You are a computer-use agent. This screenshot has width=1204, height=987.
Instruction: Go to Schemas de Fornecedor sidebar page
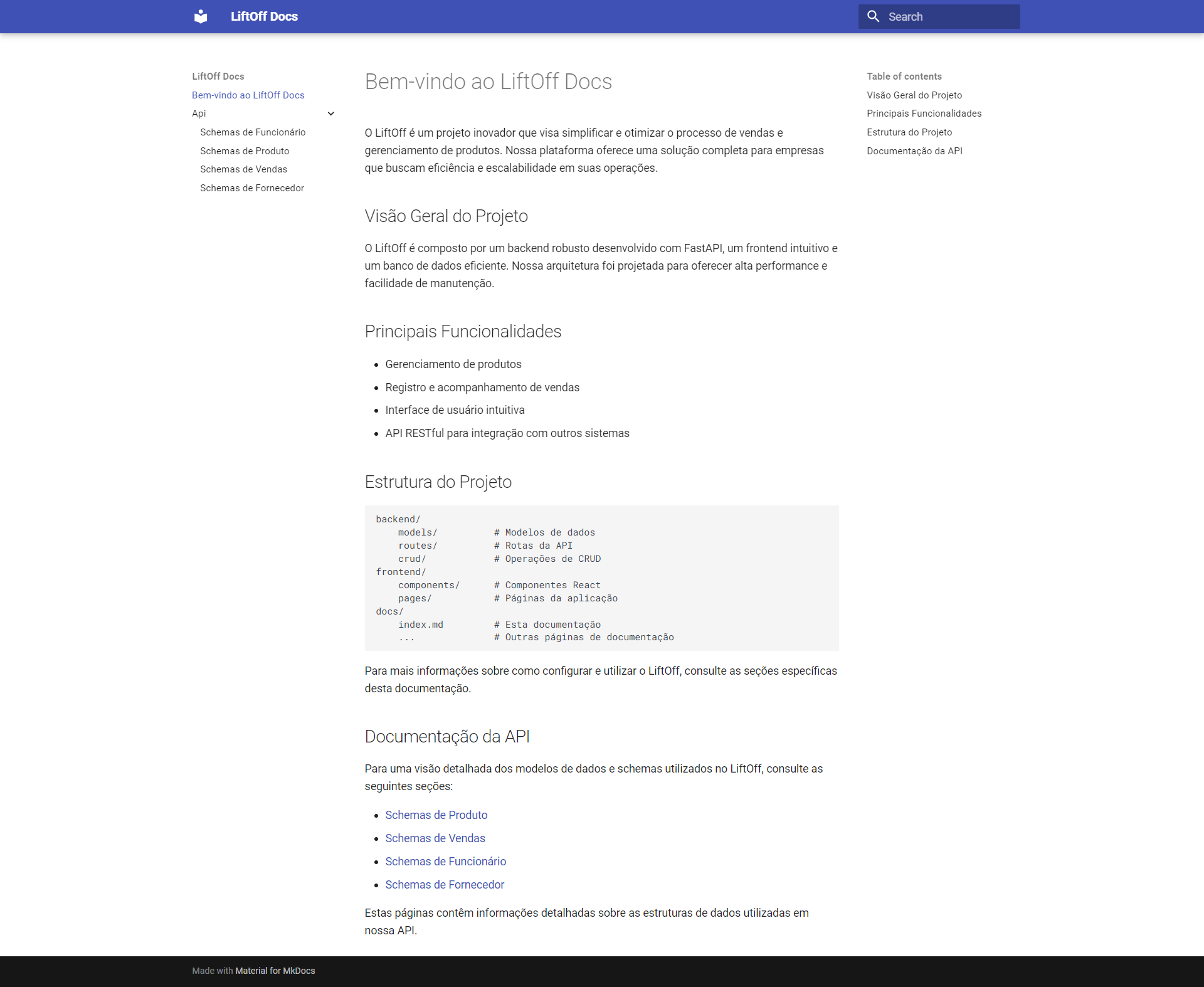pyautogui.click(x=252, y=188)
